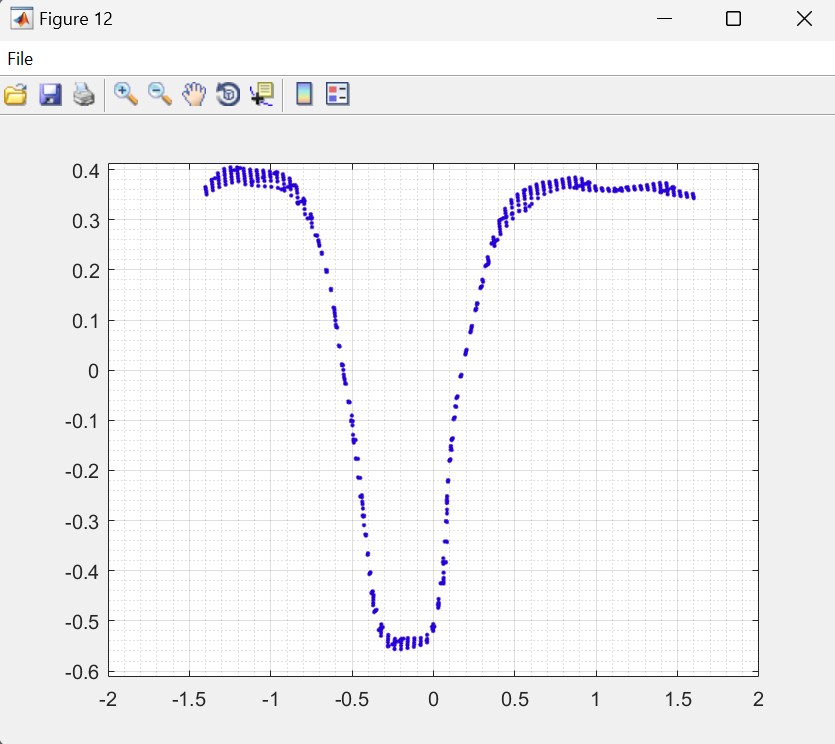Click the Open File folder icon
Viewport: 835px width, 744px height.
[16, 95]
